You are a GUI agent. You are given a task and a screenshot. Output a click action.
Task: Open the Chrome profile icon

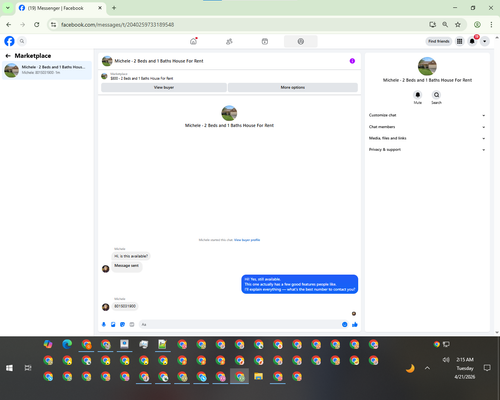pos(477,24)
